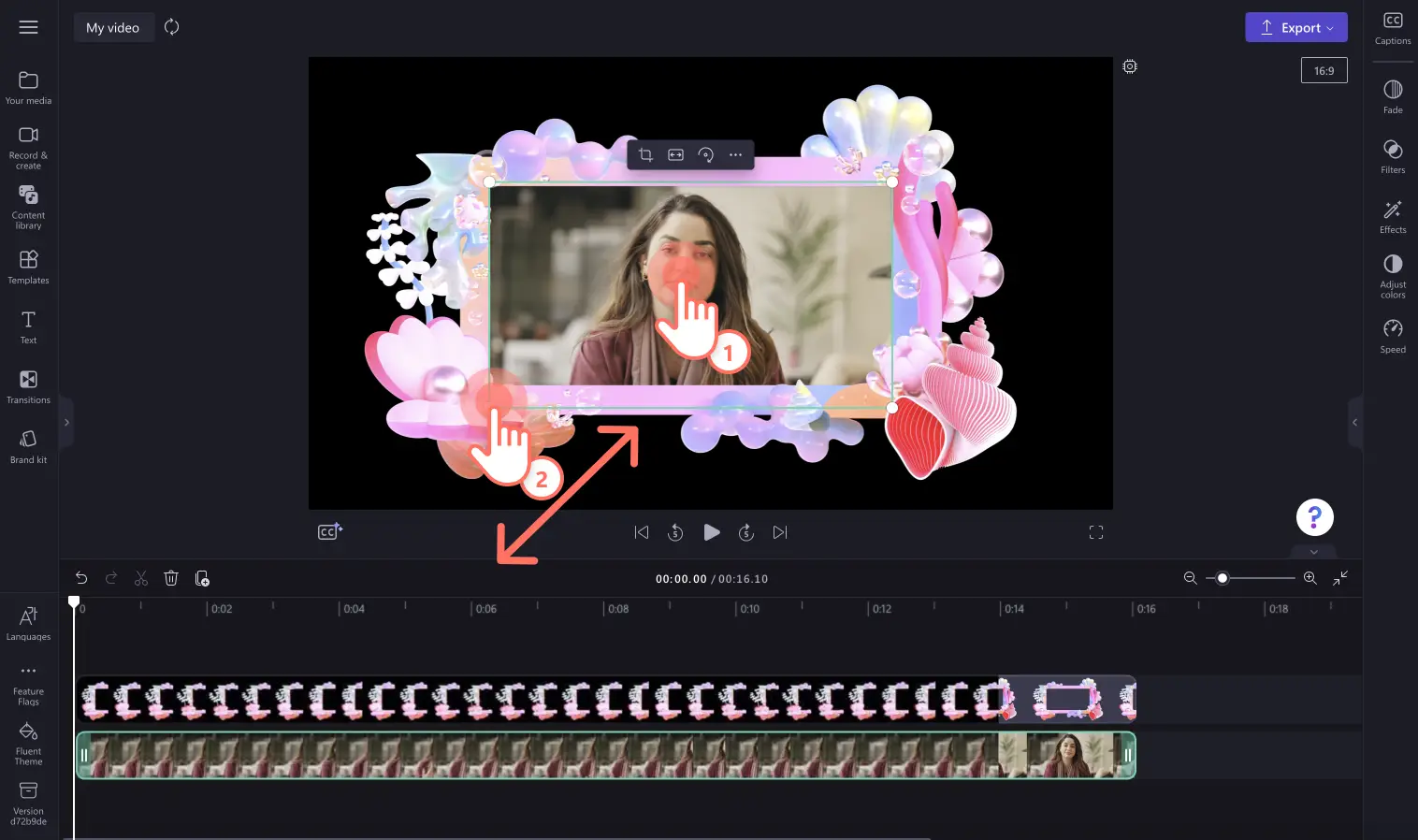Click the playhead handle at timeline start

(x=74, y=601)
